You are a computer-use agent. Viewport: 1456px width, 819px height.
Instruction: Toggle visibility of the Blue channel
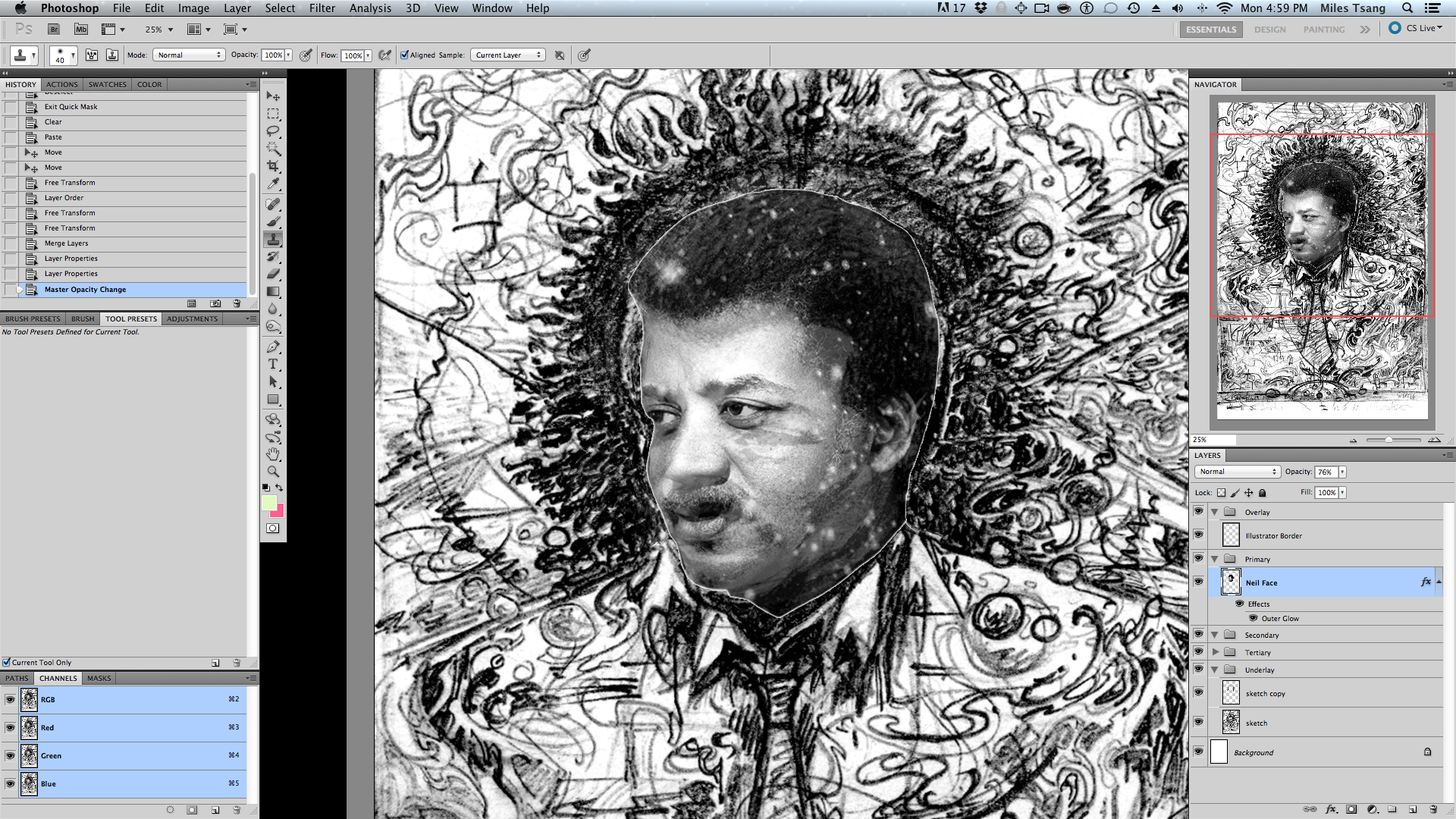(x=10, y=783)
